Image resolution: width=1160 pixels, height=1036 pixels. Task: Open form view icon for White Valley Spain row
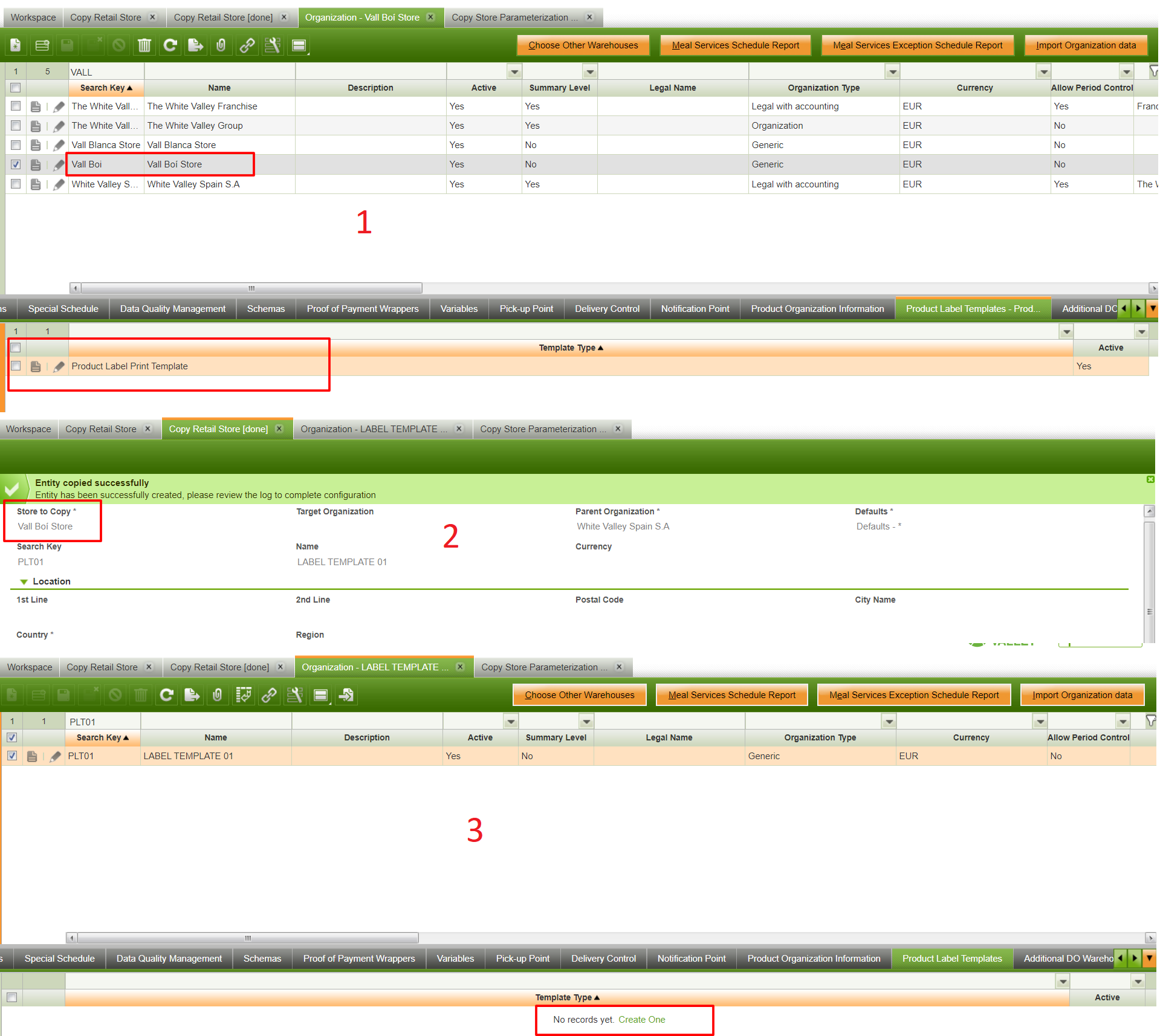36,184
